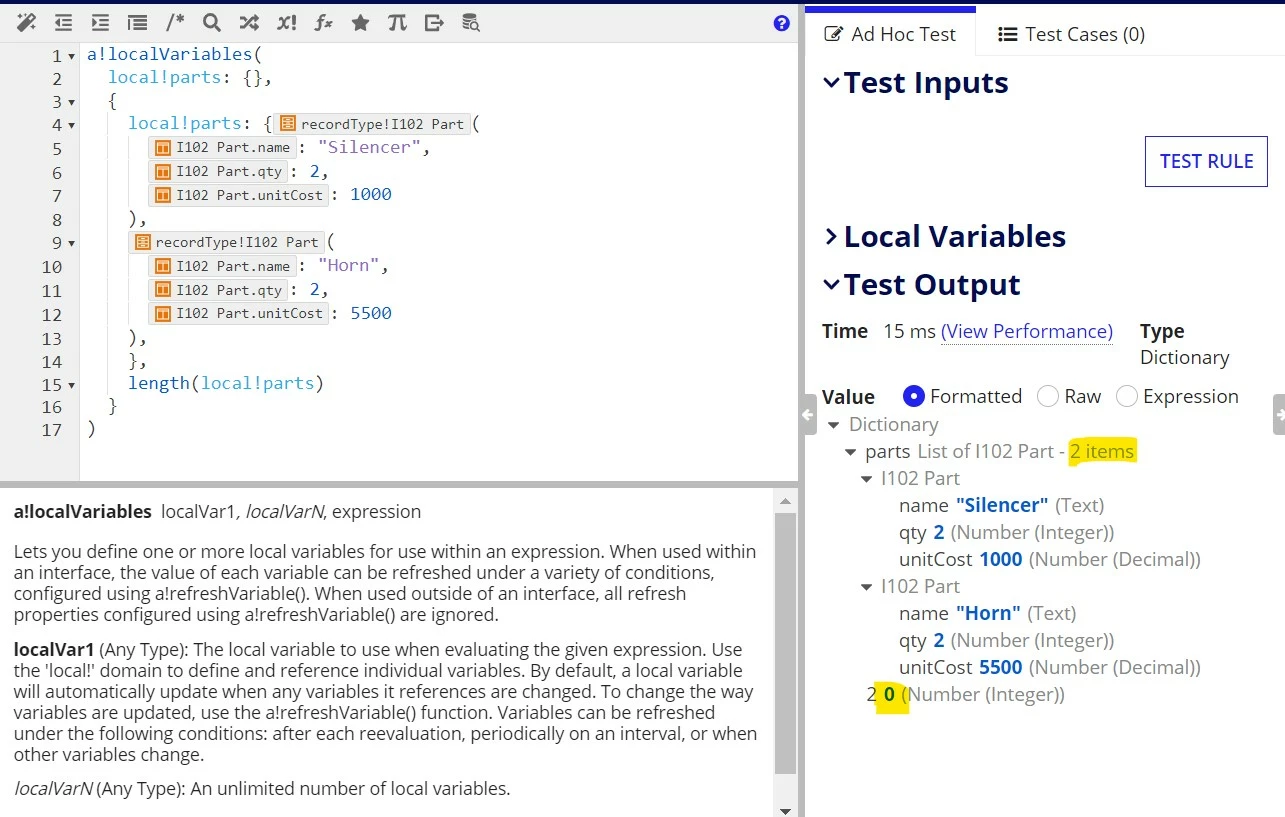Collapse the Test Inputs section
The image size is (1285, 817).
(x=831, y=83)
